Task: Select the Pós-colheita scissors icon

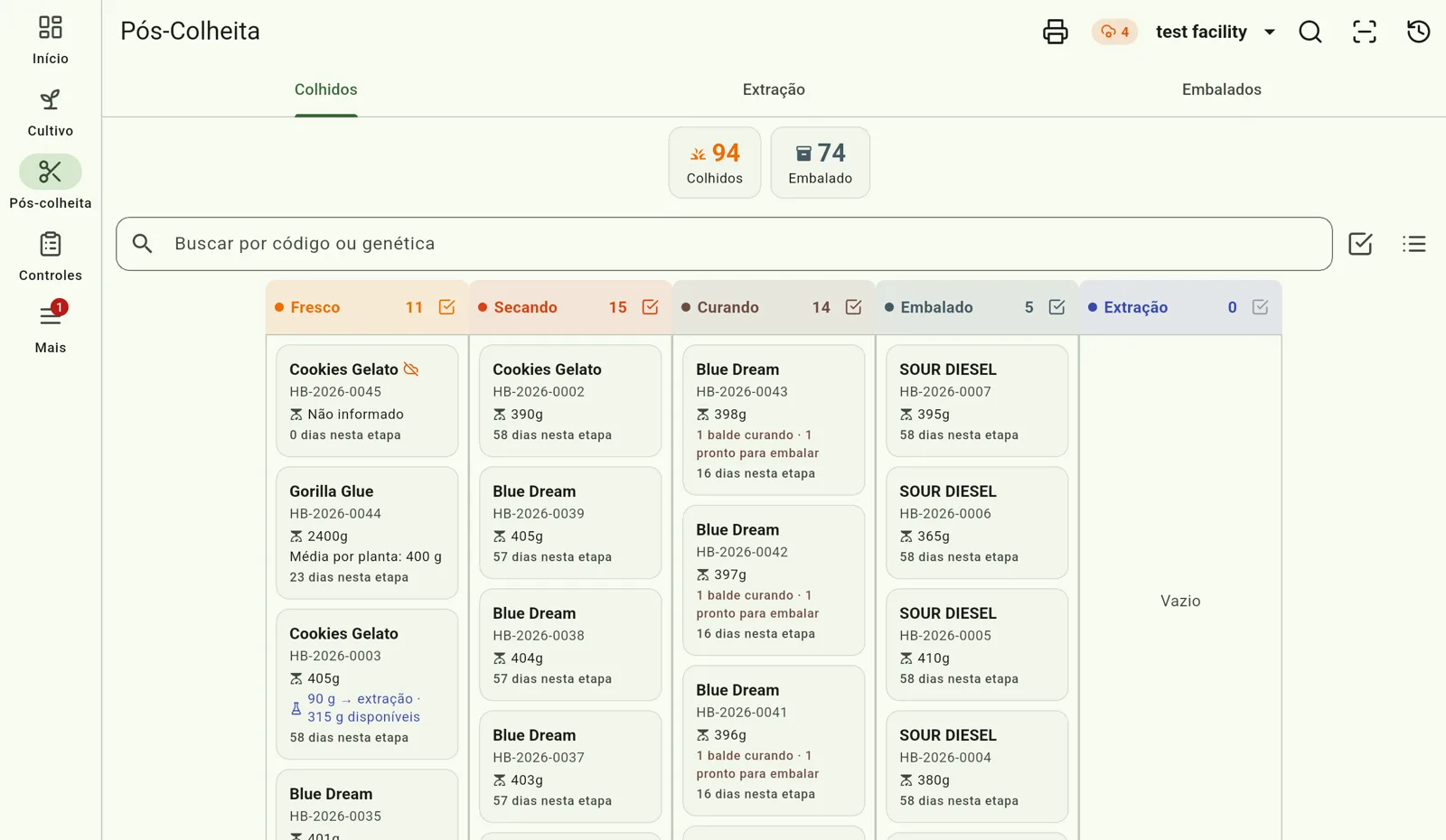Action: click(x=51, y=172)
